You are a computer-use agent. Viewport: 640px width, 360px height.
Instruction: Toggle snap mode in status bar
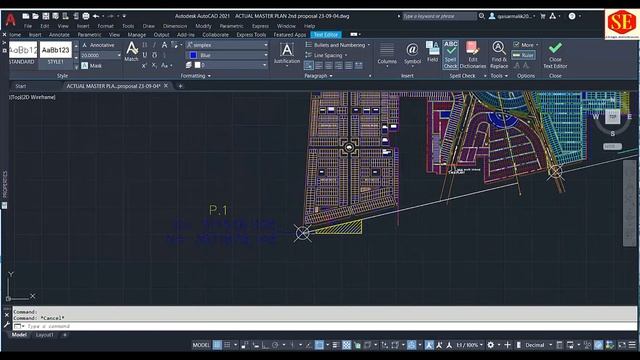click(227, 345)
